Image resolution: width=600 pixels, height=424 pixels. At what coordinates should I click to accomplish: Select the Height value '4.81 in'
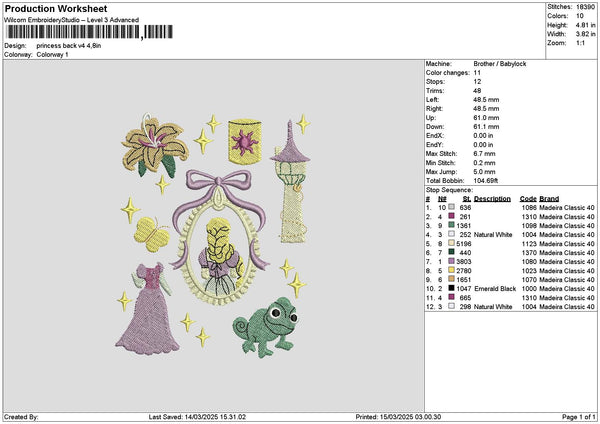pyautogui.click(x=585, y=25)
